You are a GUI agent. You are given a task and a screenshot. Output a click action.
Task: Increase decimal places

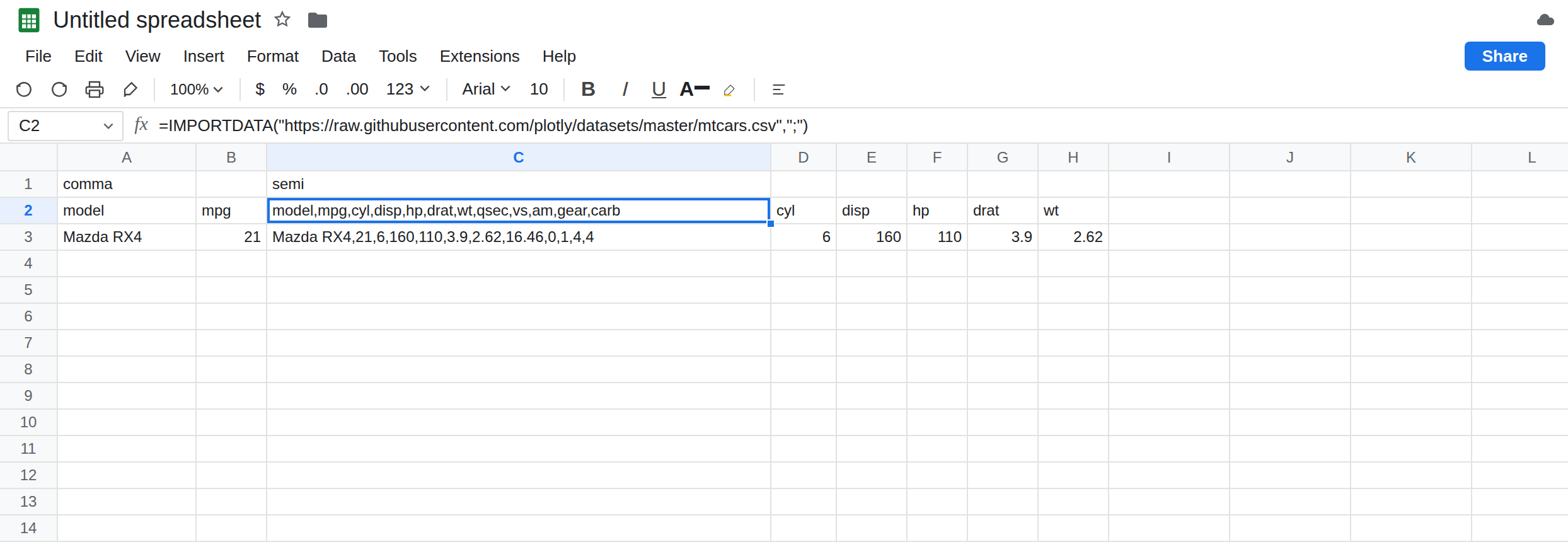pyautogui.click(x=357, y=89)
